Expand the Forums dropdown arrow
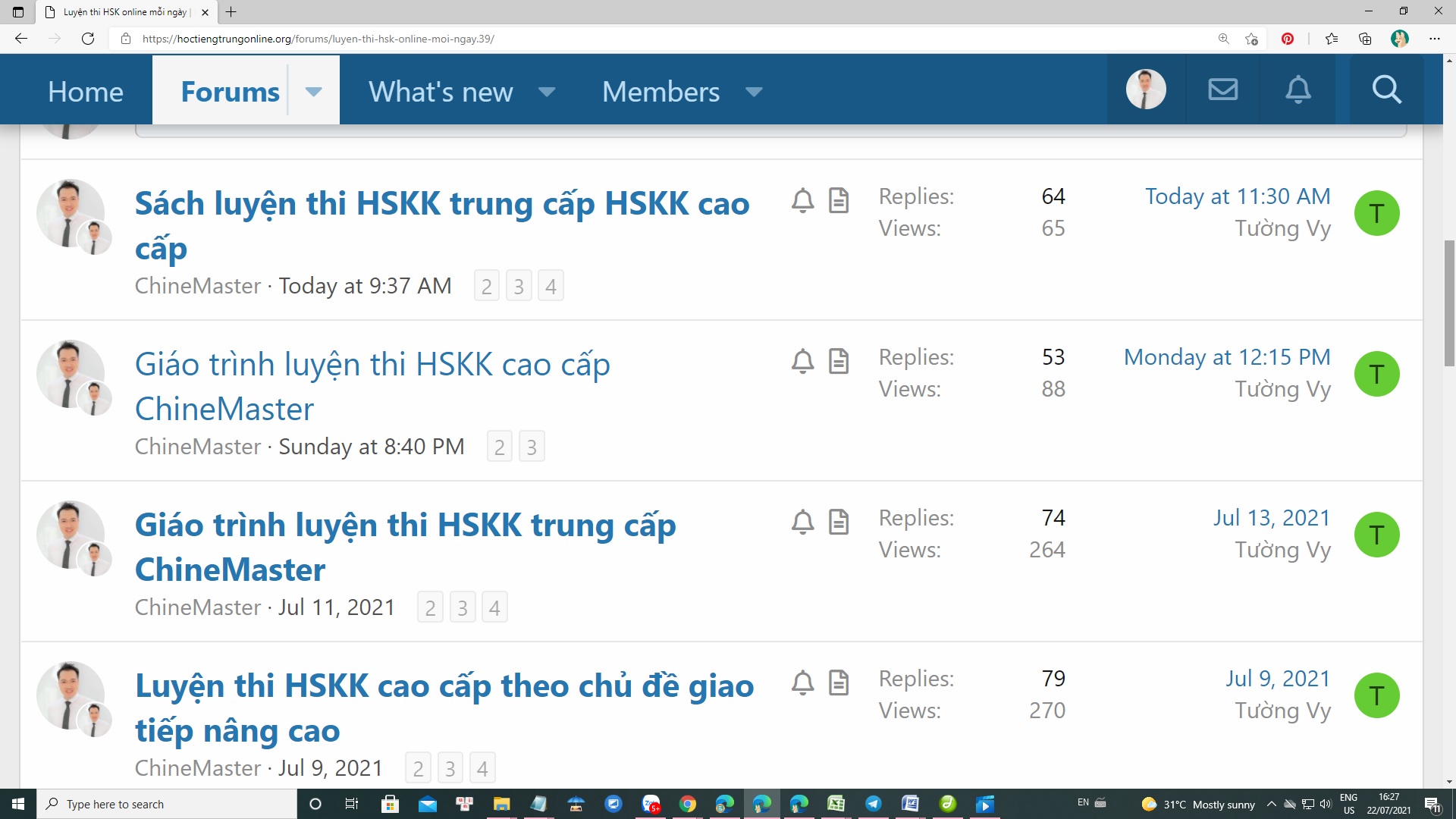Image resolution: width=1456 pixels, height=819 pixels. point(313,92)
